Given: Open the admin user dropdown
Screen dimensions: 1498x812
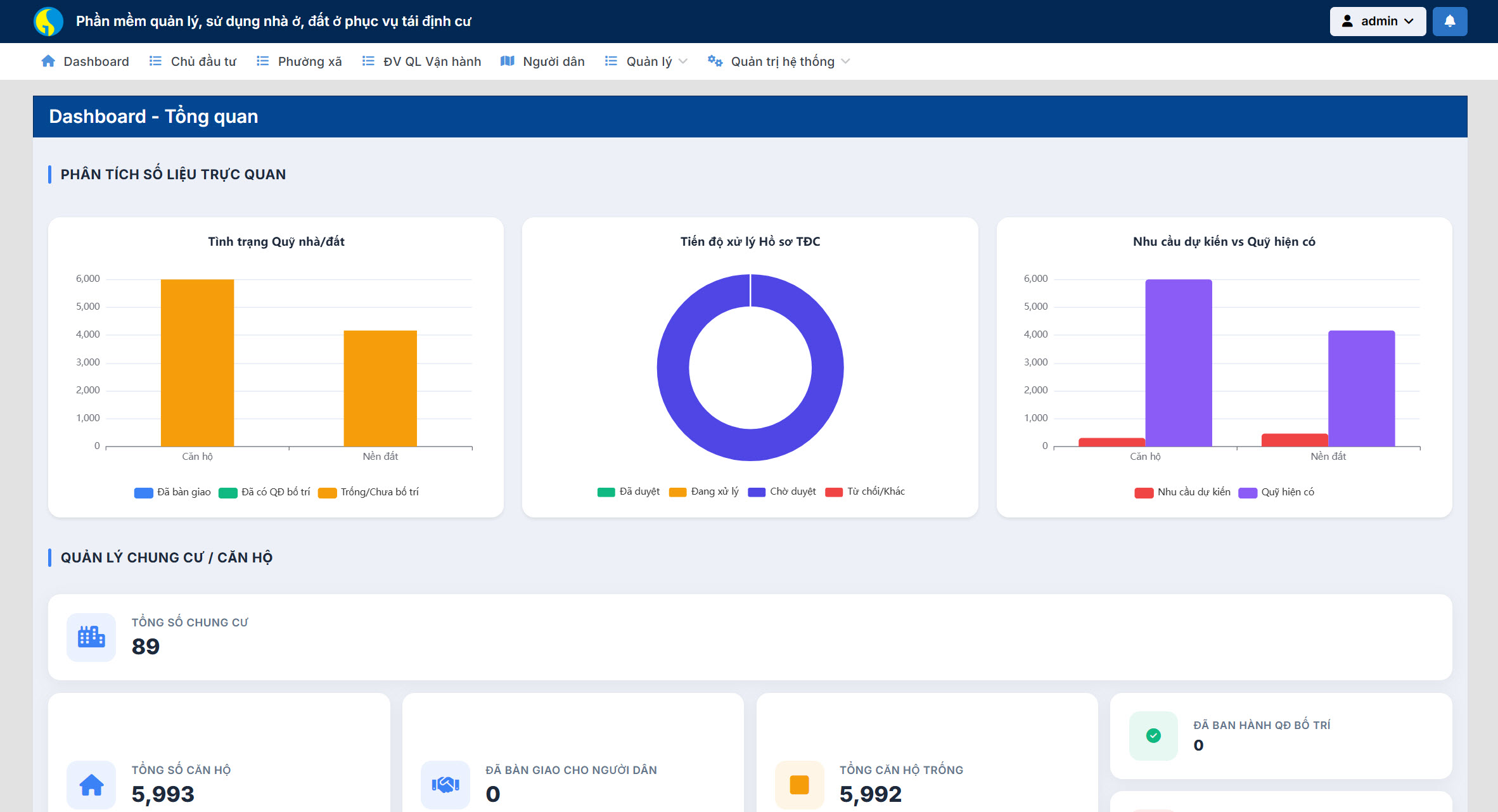Looking at the screenshot, I should [1378, 22].
